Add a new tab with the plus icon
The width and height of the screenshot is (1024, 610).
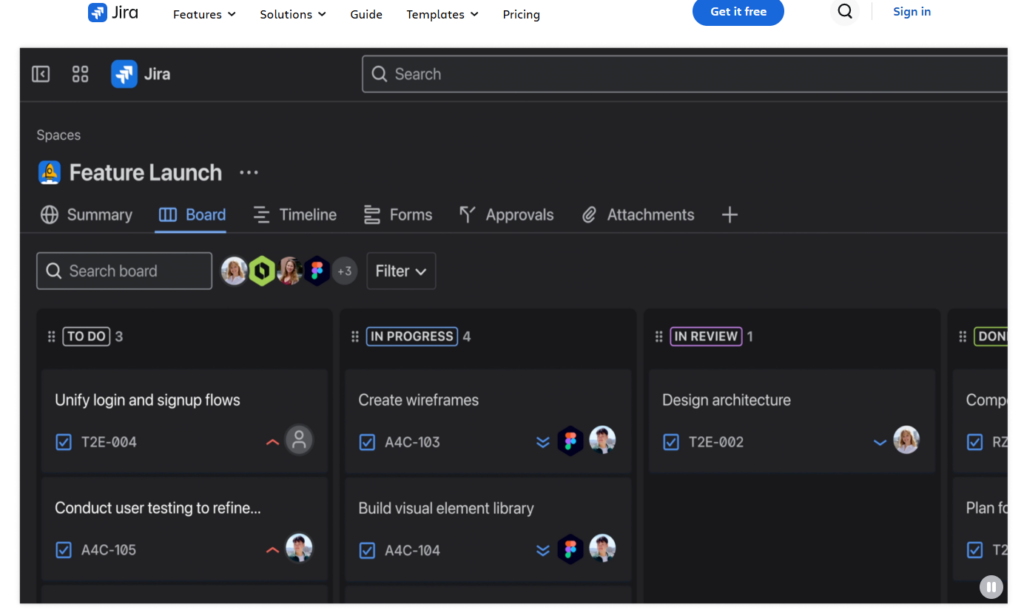729,215
